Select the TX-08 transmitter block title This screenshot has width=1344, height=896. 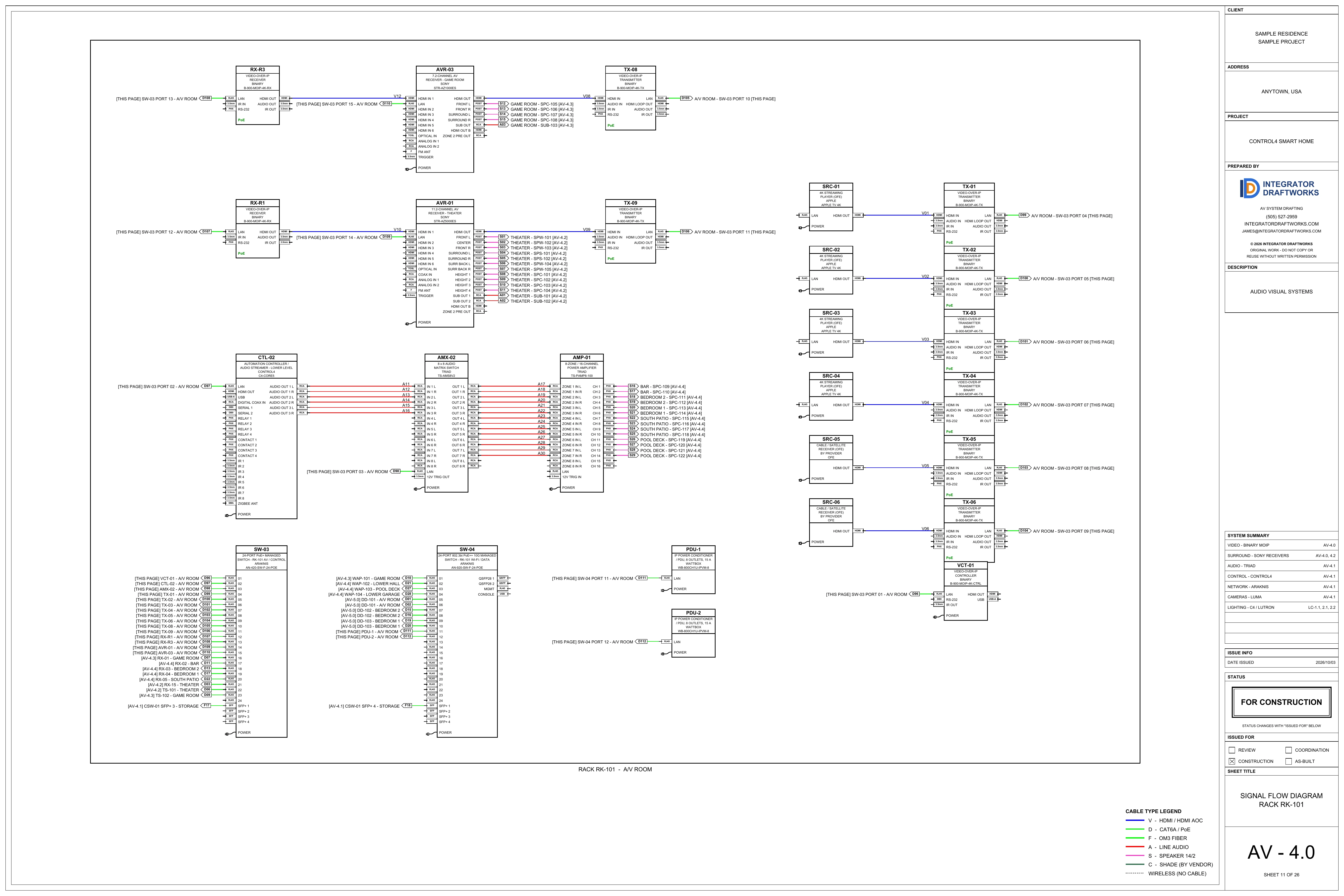[x=630, y=70]
